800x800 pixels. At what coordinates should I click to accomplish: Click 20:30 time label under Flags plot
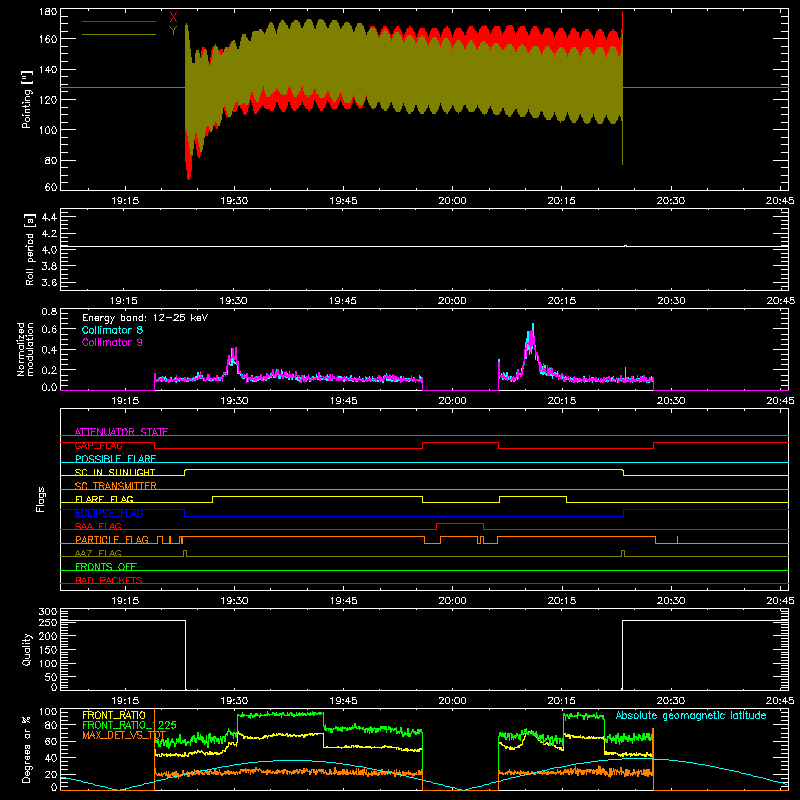coord(671,601)
